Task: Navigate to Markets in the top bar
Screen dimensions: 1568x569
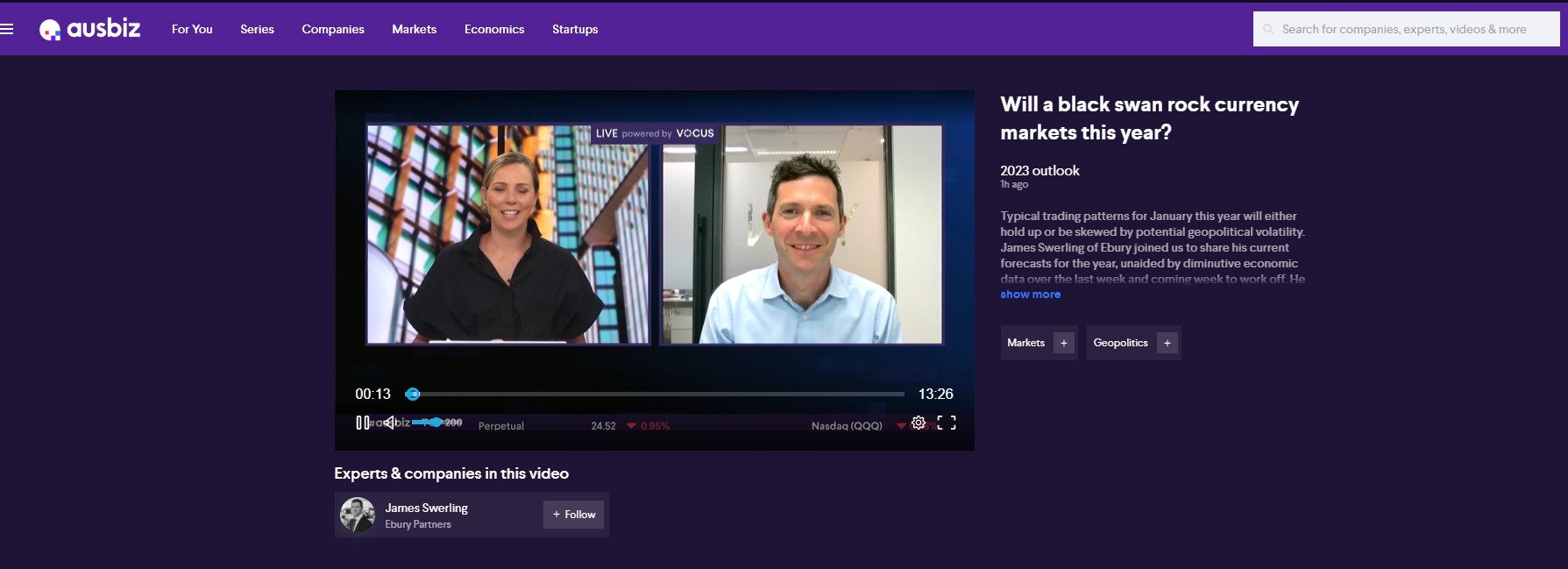Action: [415, 29]
